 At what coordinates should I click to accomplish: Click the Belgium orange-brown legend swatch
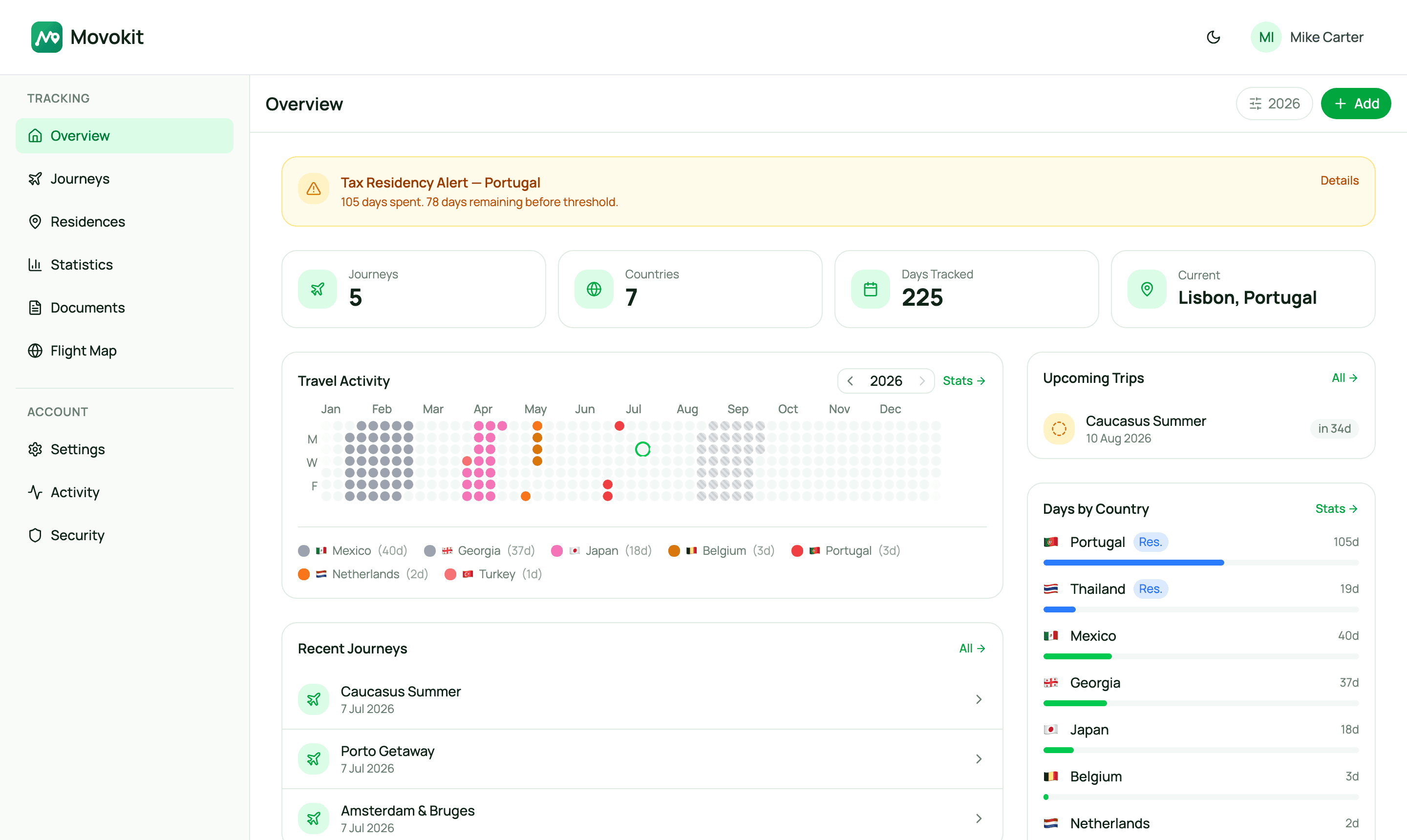pyautogui.click(x=674, y=551)
